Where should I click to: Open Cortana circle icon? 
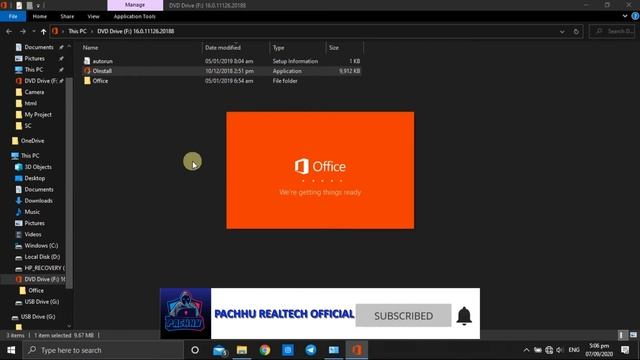pos(195,350)
